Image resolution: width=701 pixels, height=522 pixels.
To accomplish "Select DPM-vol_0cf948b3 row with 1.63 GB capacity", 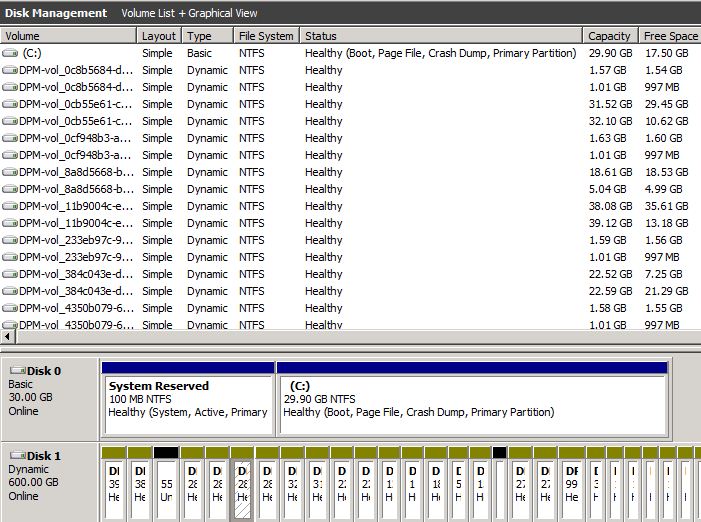I will 350,138.
